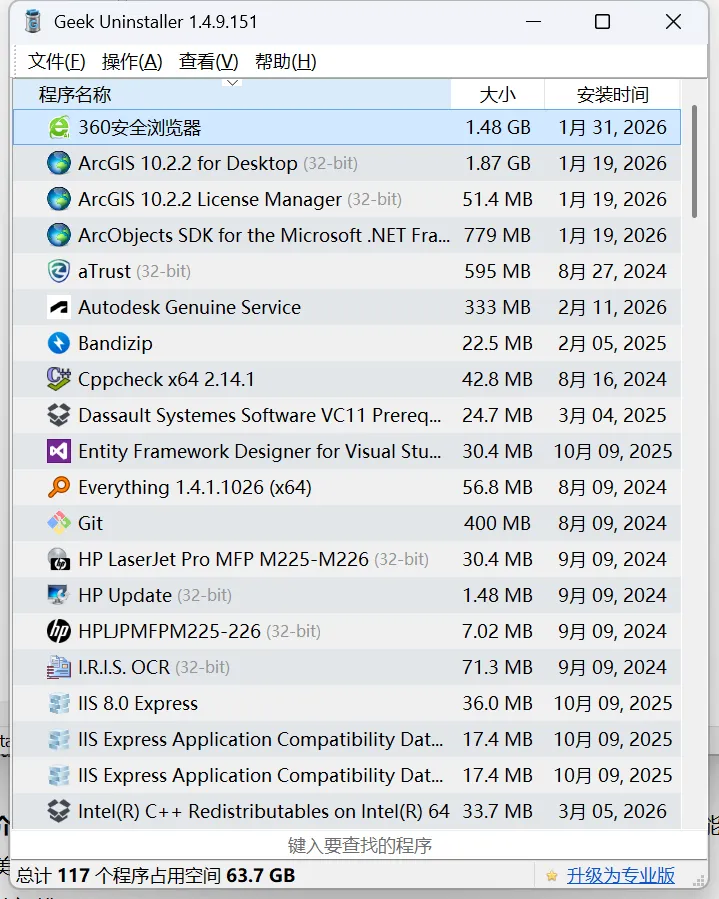Viewport: 719px width, 899px height.
Task: Click the 71.3 MB size cell
Action: pyautogui.click(x=498, y=667)
